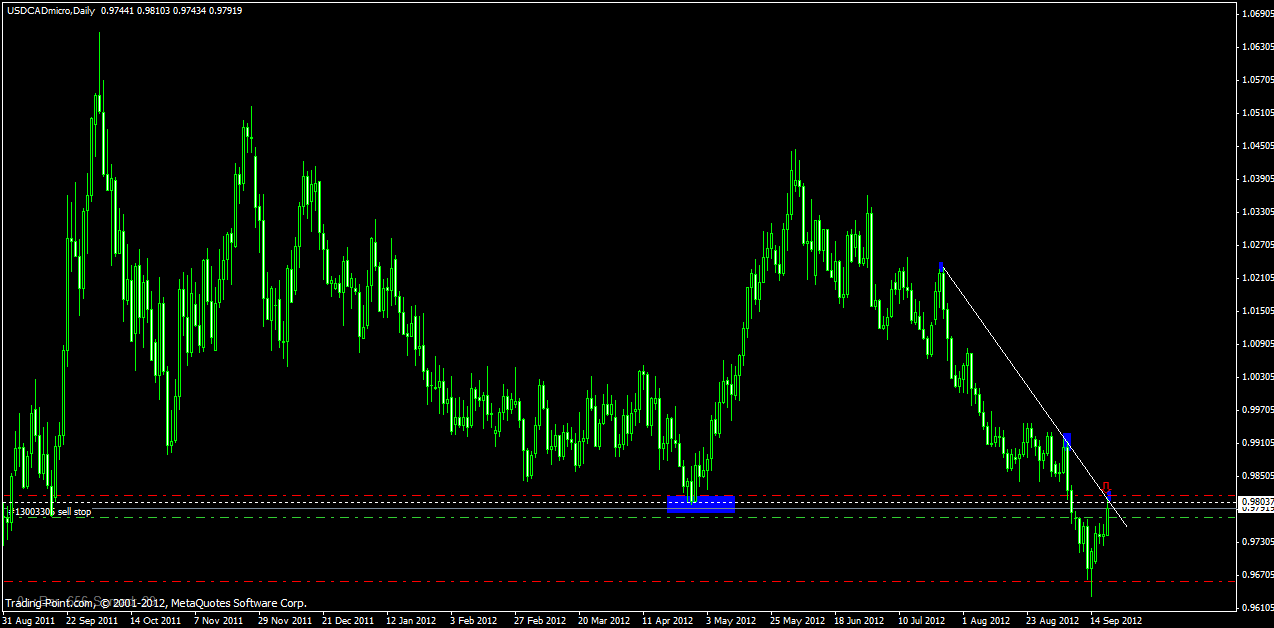Click the red down arrow marker
The width and height of the screenshot is (1274, 628).
[1105, 486]
